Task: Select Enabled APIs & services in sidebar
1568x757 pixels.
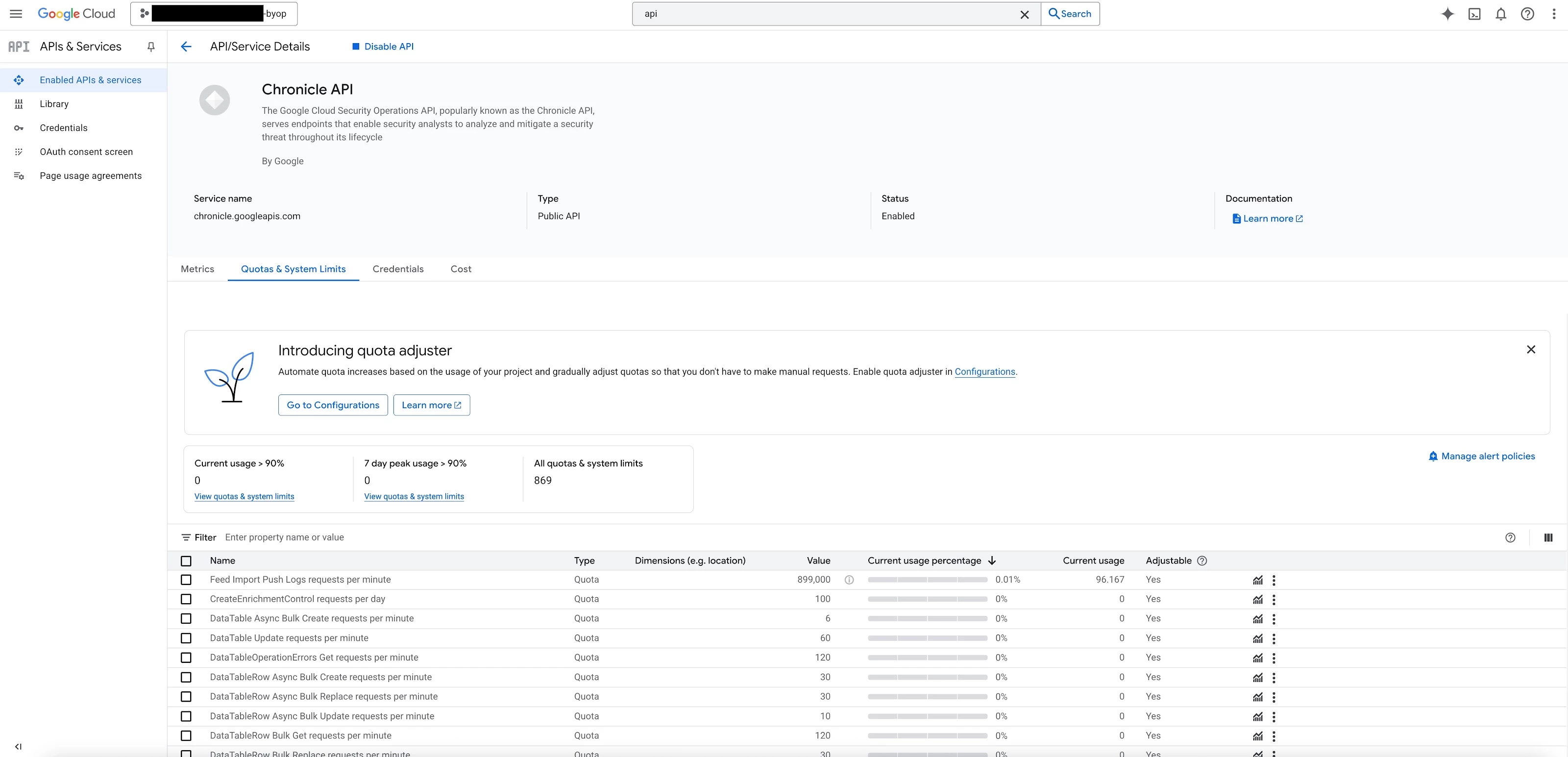Action: [x=83, y=80]
